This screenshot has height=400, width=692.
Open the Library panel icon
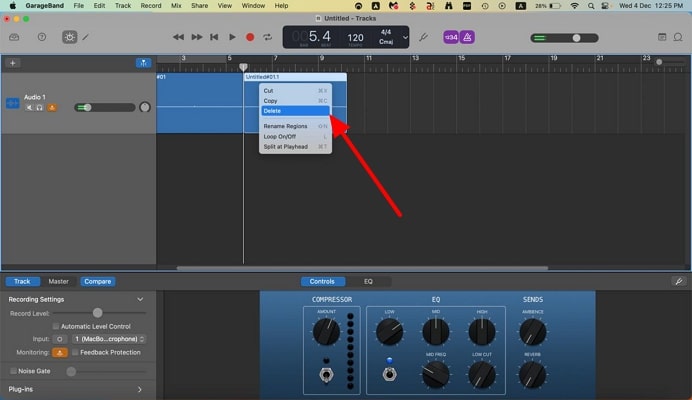point(14,37)
